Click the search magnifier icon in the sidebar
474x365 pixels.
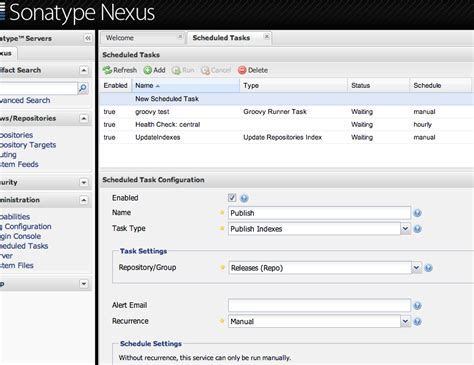(83, 88)
